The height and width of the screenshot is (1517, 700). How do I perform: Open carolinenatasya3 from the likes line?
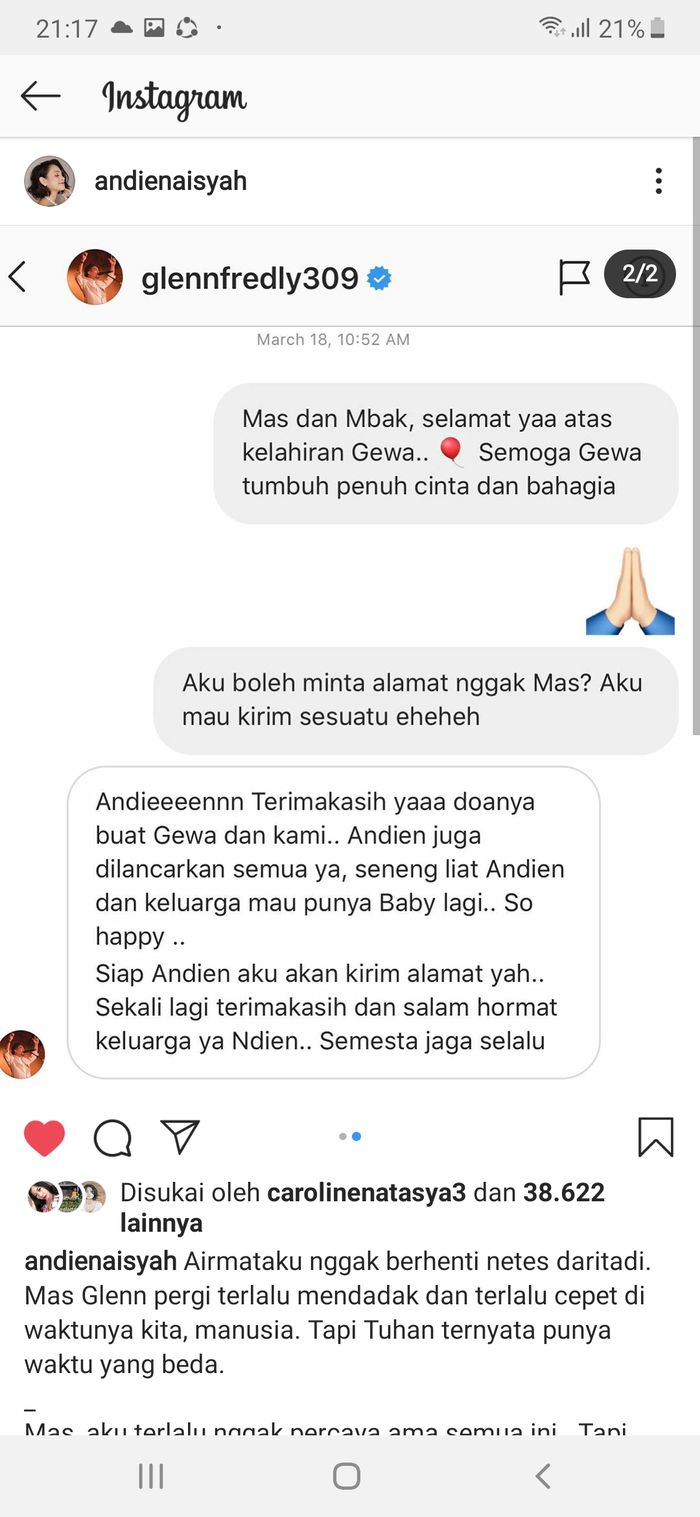(366, 1192)
